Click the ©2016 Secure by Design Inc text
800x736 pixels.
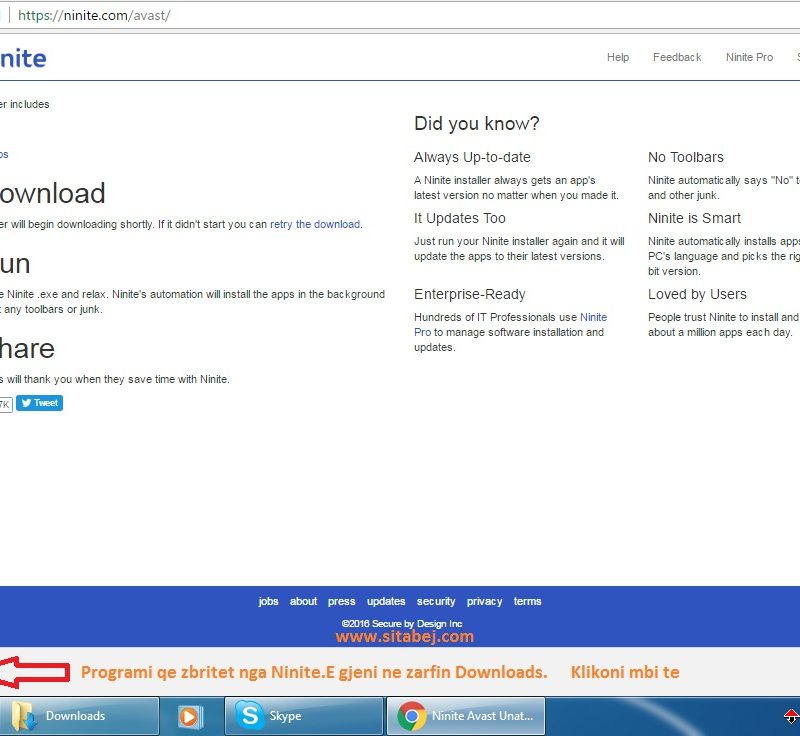tap(402, 624)
